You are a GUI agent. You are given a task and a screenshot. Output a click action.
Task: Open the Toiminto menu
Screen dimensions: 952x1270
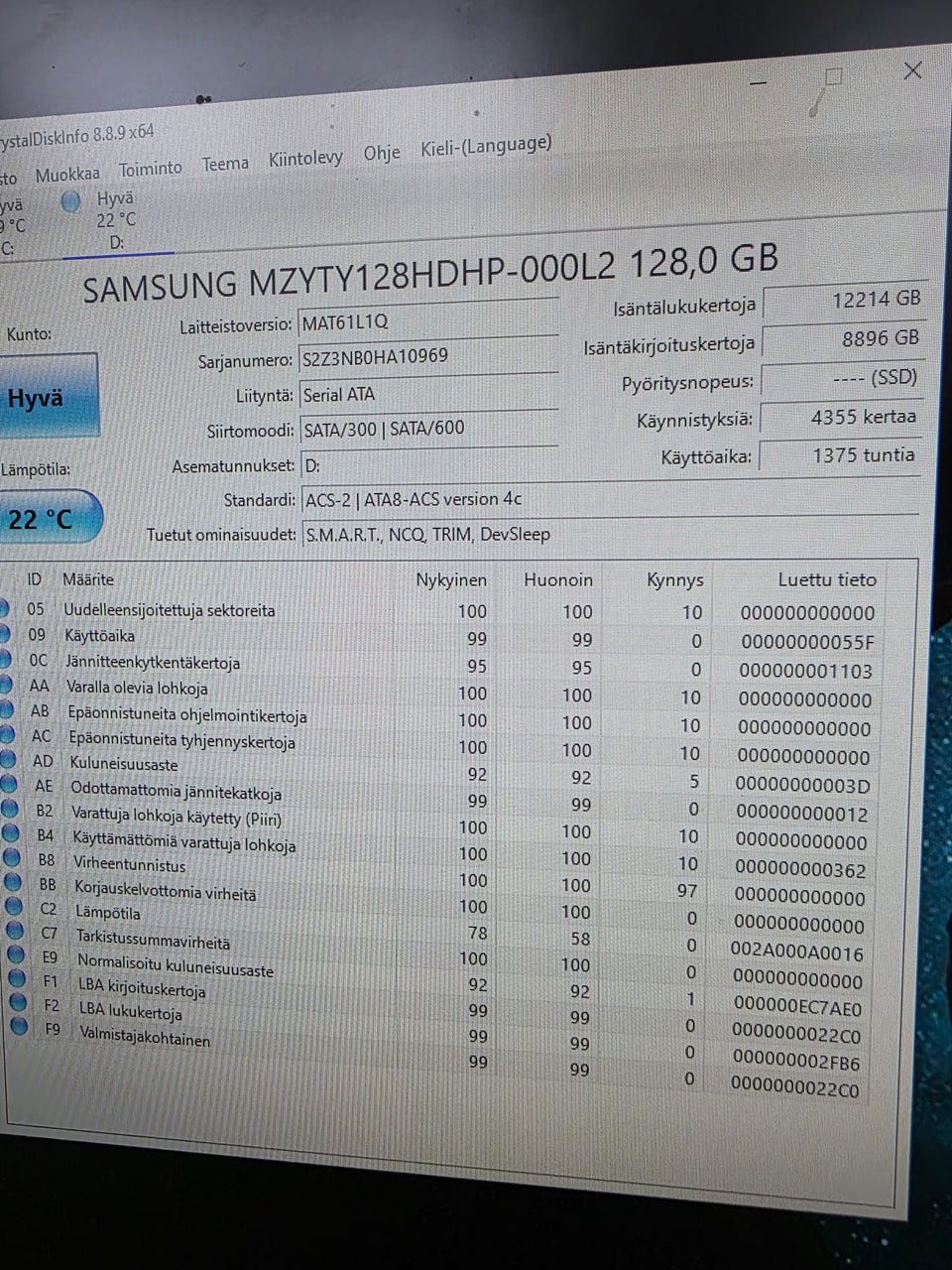click(151, 169)
